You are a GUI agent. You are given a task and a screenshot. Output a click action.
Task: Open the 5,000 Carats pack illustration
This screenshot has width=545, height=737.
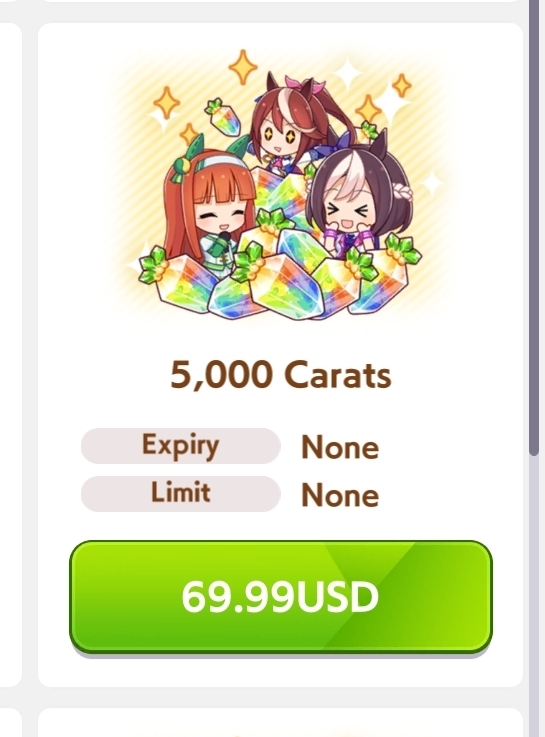point(280,186)
